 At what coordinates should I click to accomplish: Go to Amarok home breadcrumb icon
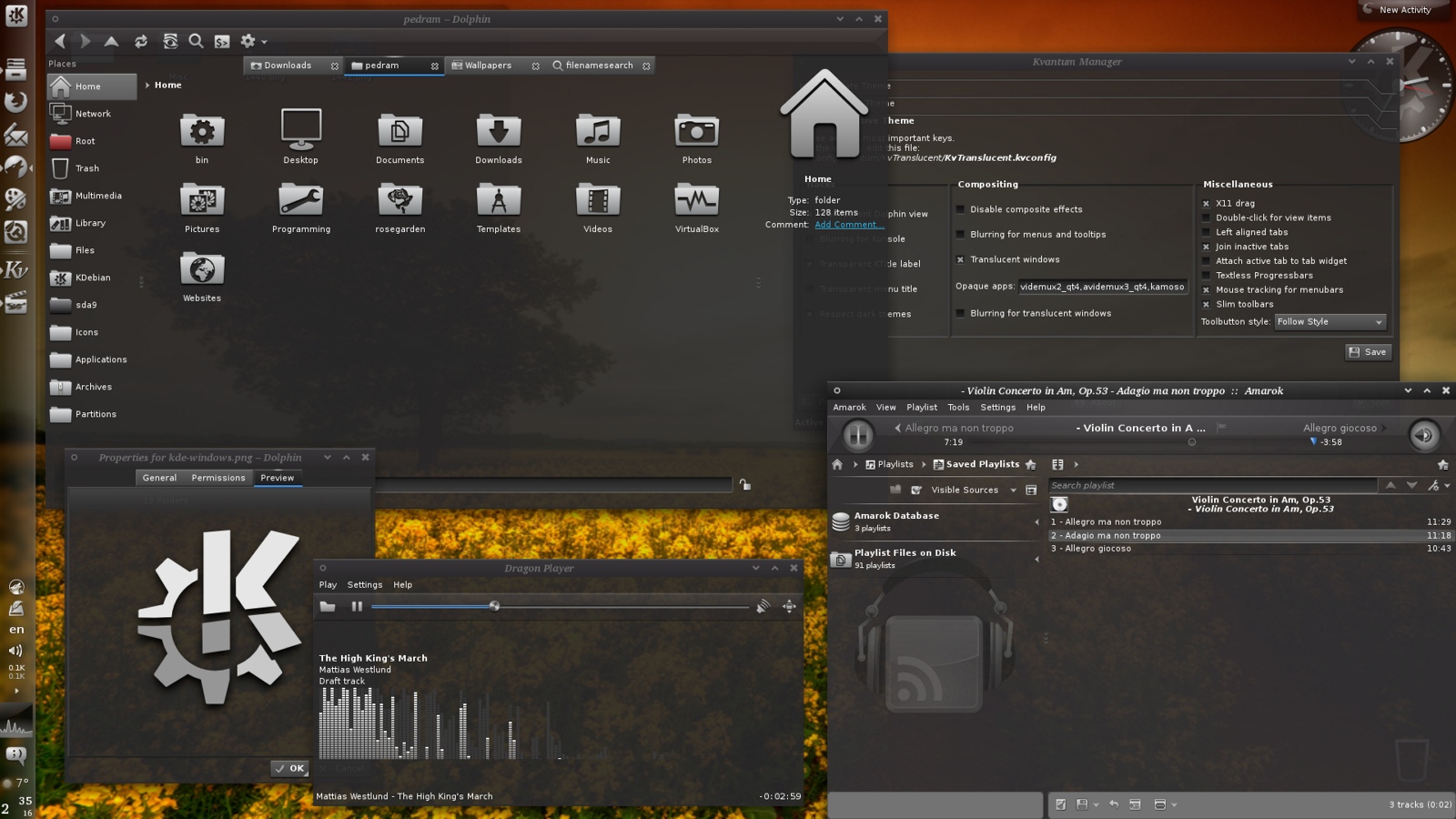pos(837,464)
